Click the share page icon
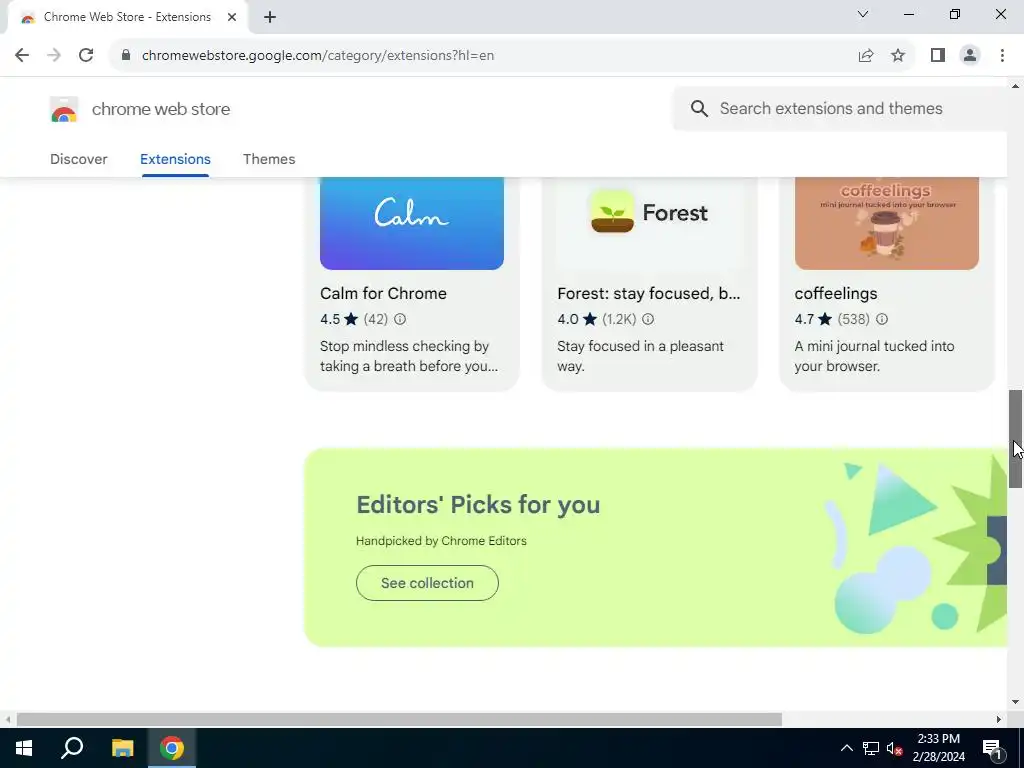 tap(866, 56)
